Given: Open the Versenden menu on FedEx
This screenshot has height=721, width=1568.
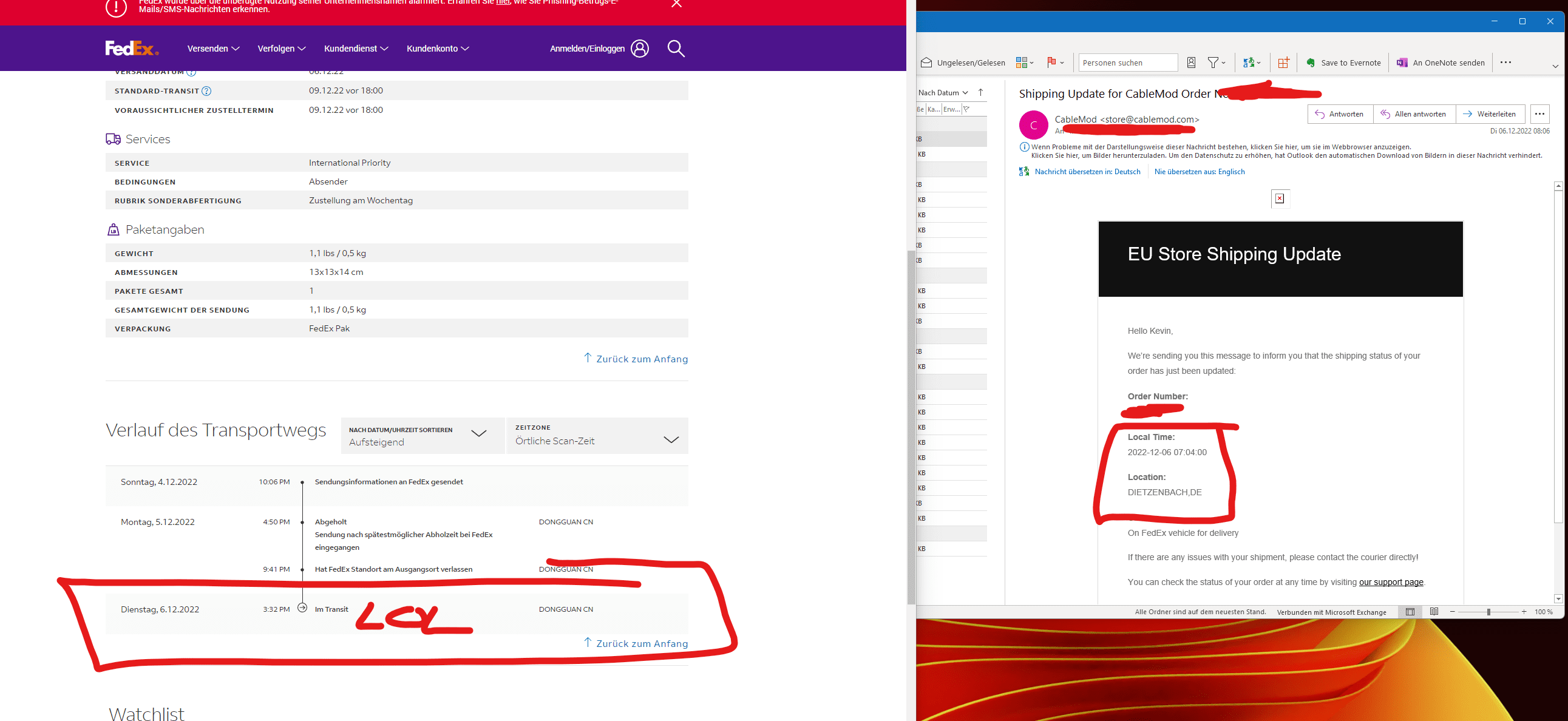Looking at the screenshot, I should (213, 48).
